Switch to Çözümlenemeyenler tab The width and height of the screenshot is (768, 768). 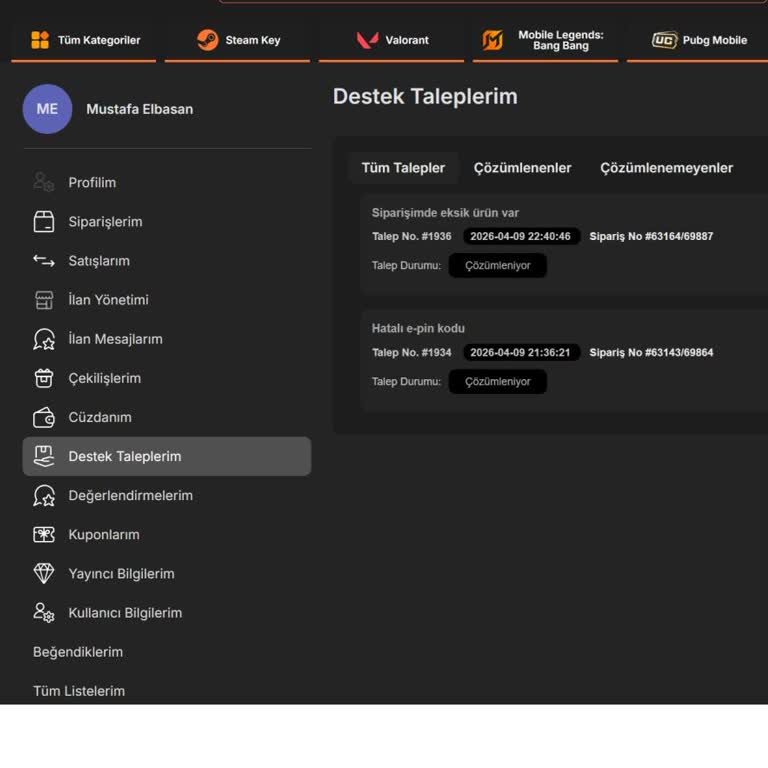[666, 168]
